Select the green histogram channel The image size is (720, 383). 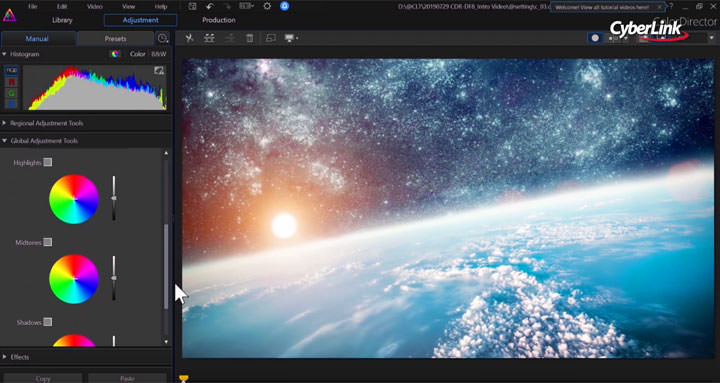coord(11,93)
